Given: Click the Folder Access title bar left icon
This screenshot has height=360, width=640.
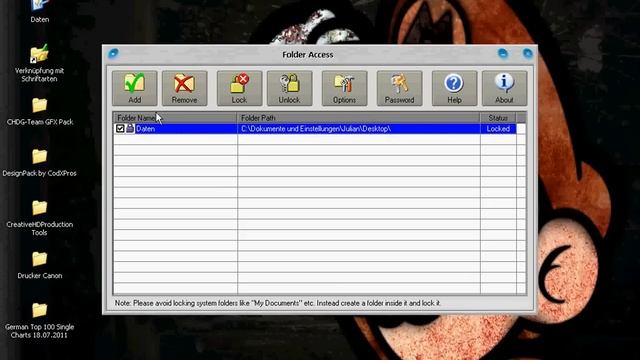Looking at the screenshot, I should 113,53.
